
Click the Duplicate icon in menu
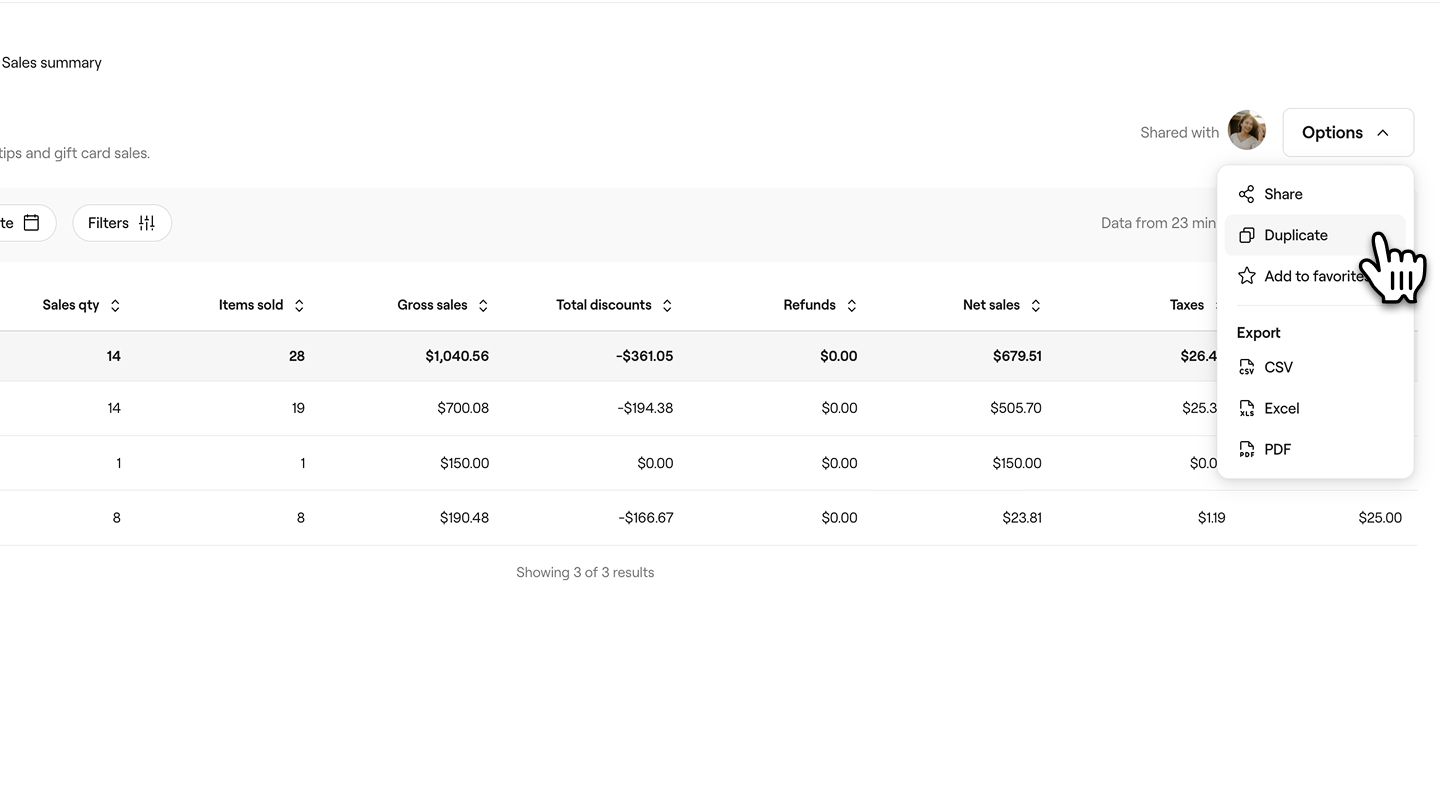pos(1246,235)
